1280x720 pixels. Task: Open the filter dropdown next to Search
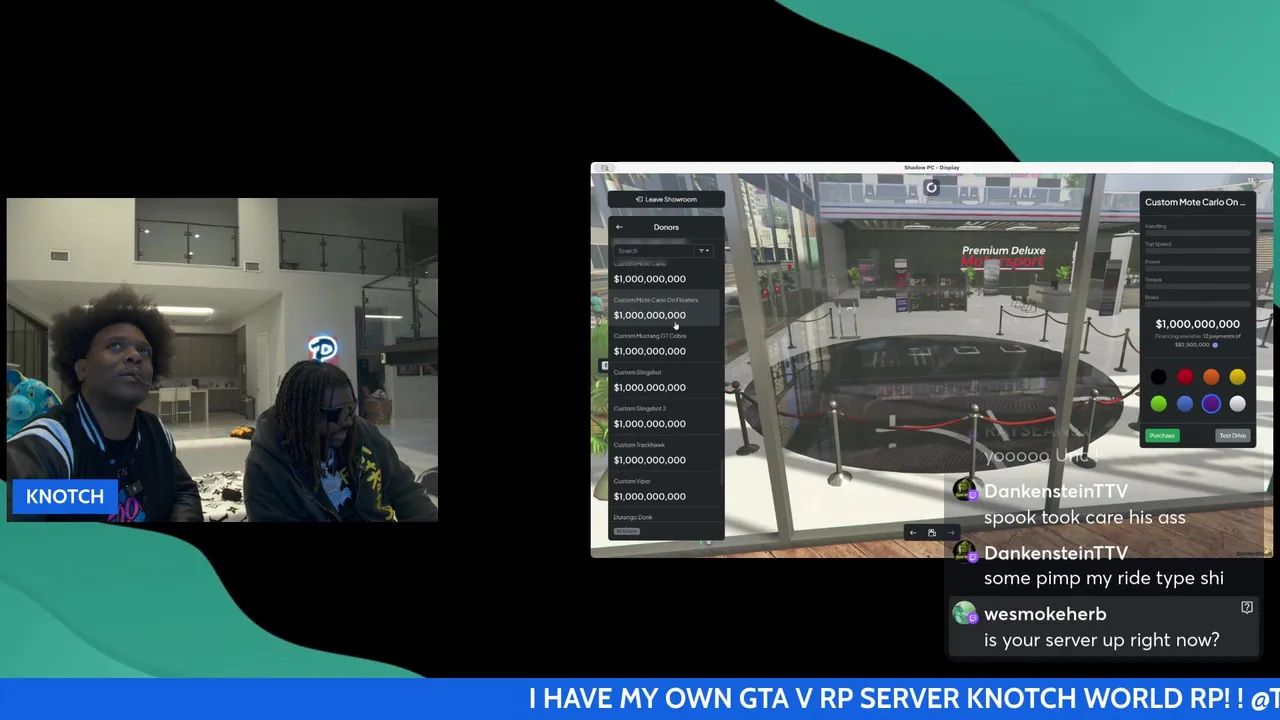coord(704,251)
